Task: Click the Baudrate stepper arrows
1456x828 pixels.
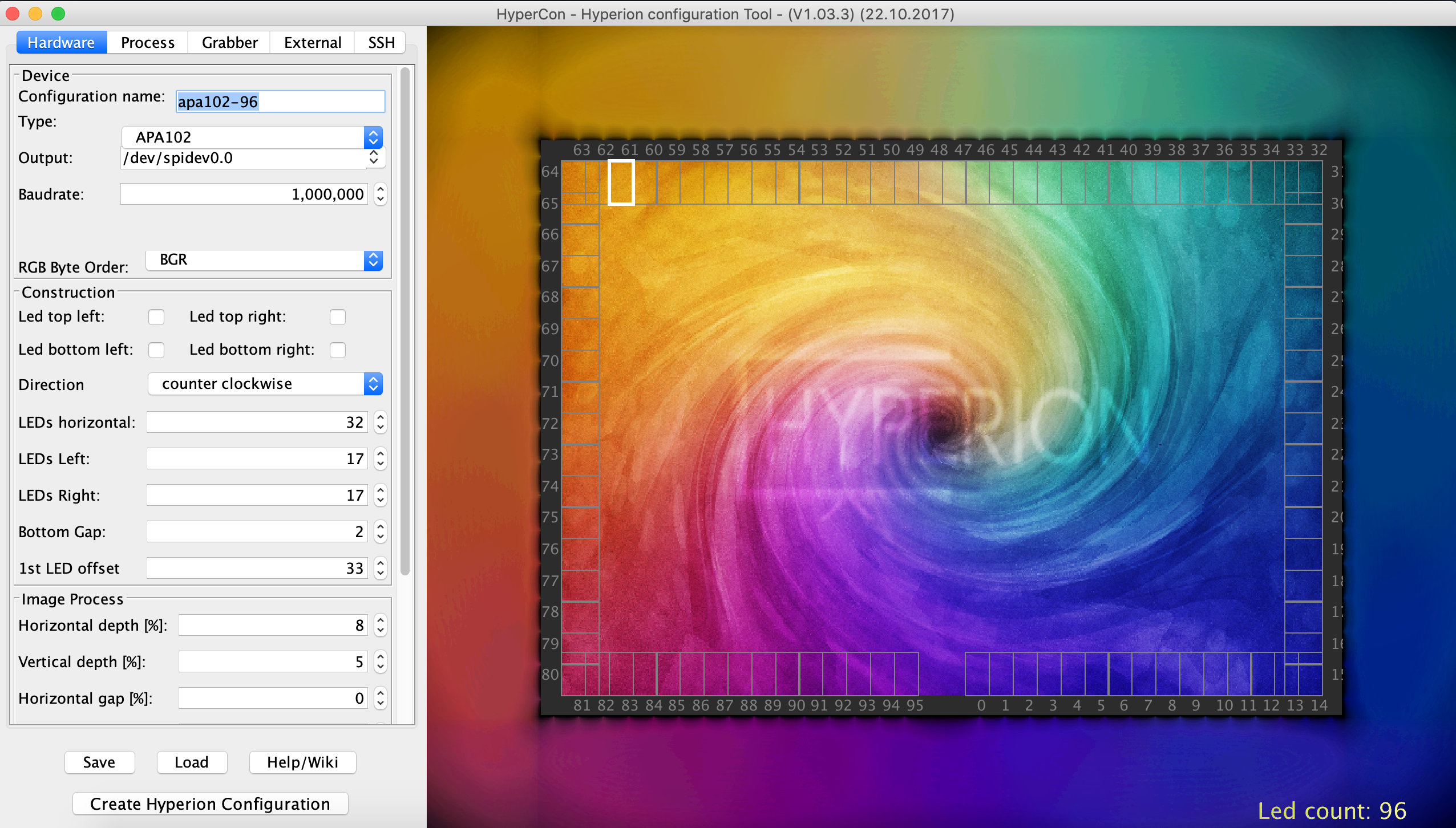Action: (381, 194)
